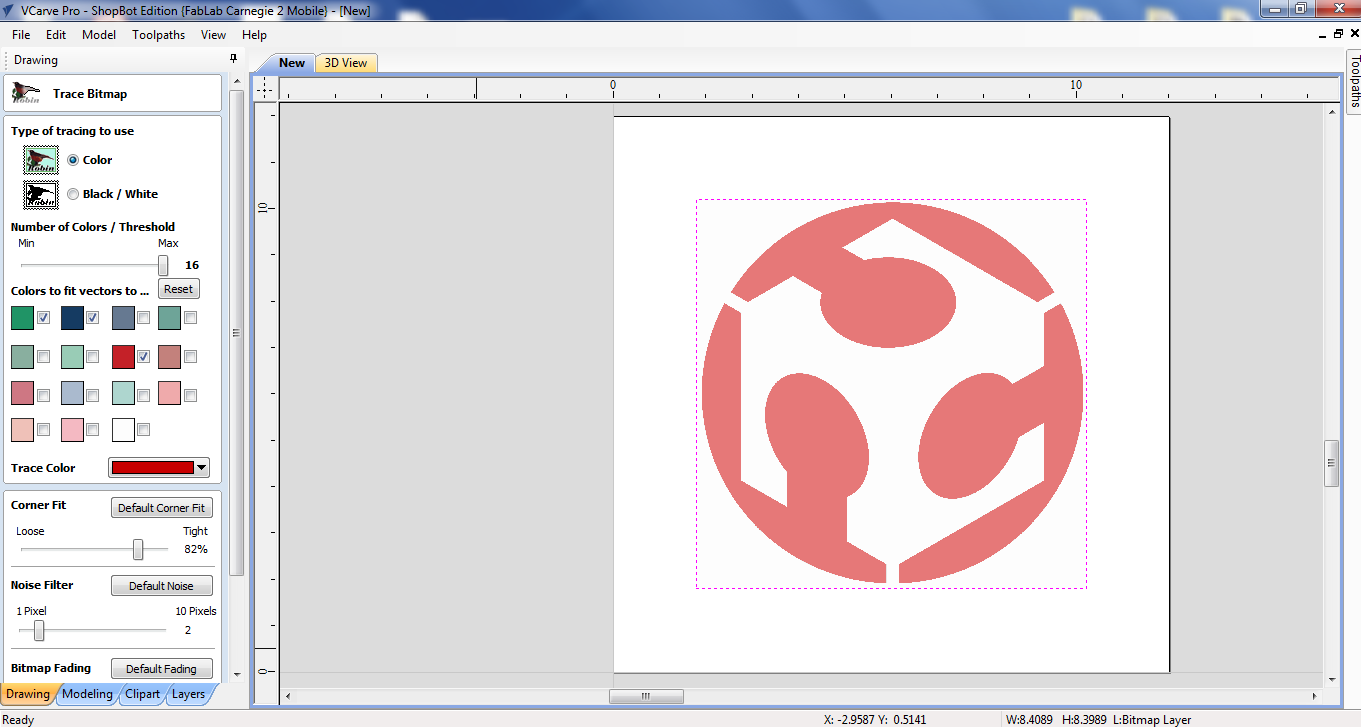1361x728 pixels.
Task: Click the Black / White robin thumbnail
Action: pos(41,194)
